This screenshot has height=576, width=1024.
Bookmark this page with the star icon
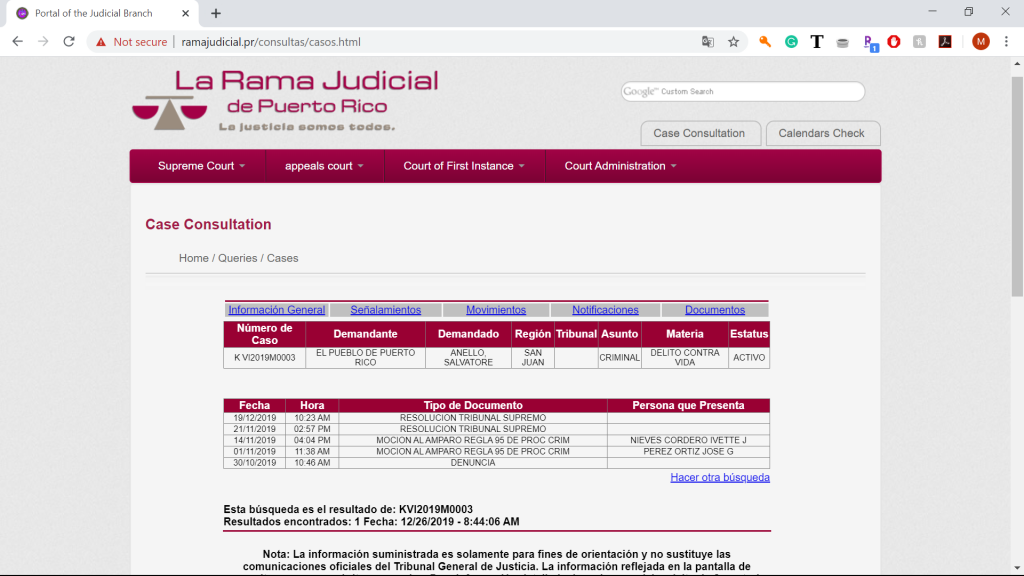(733, 42)
